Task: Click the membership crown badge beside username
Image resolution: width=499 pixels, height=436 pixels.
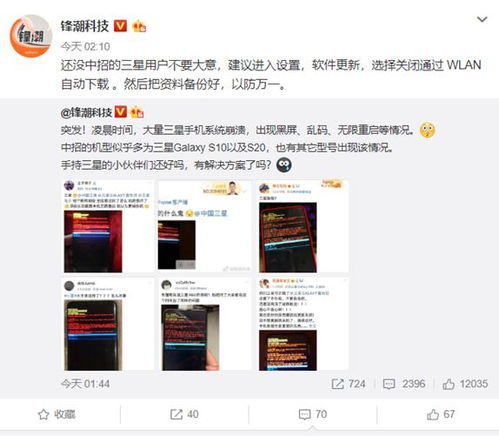Action: (x=139, y=26)
